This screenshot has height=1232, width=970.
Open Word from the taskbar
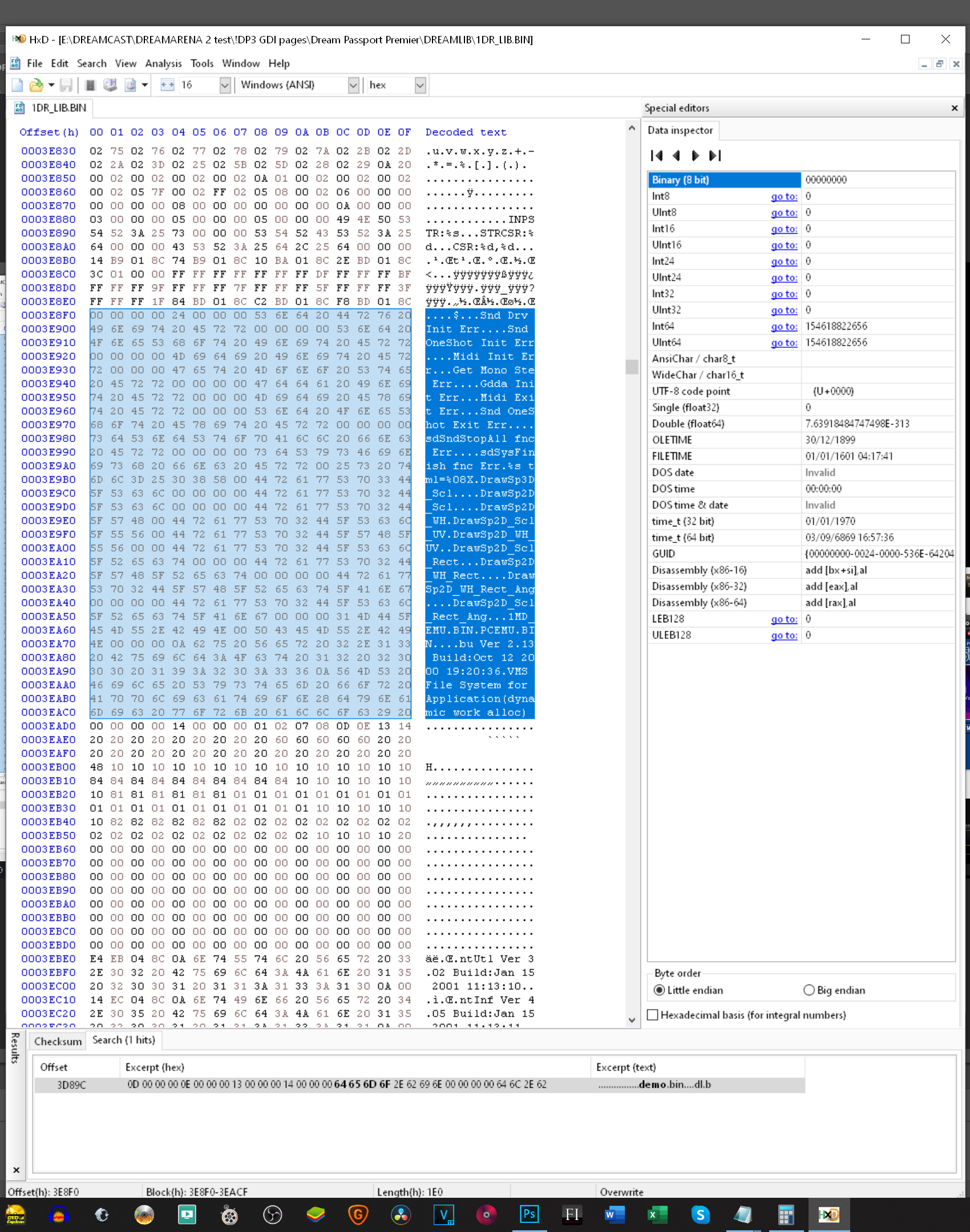pyautogui.click(x=615, y=1214)
